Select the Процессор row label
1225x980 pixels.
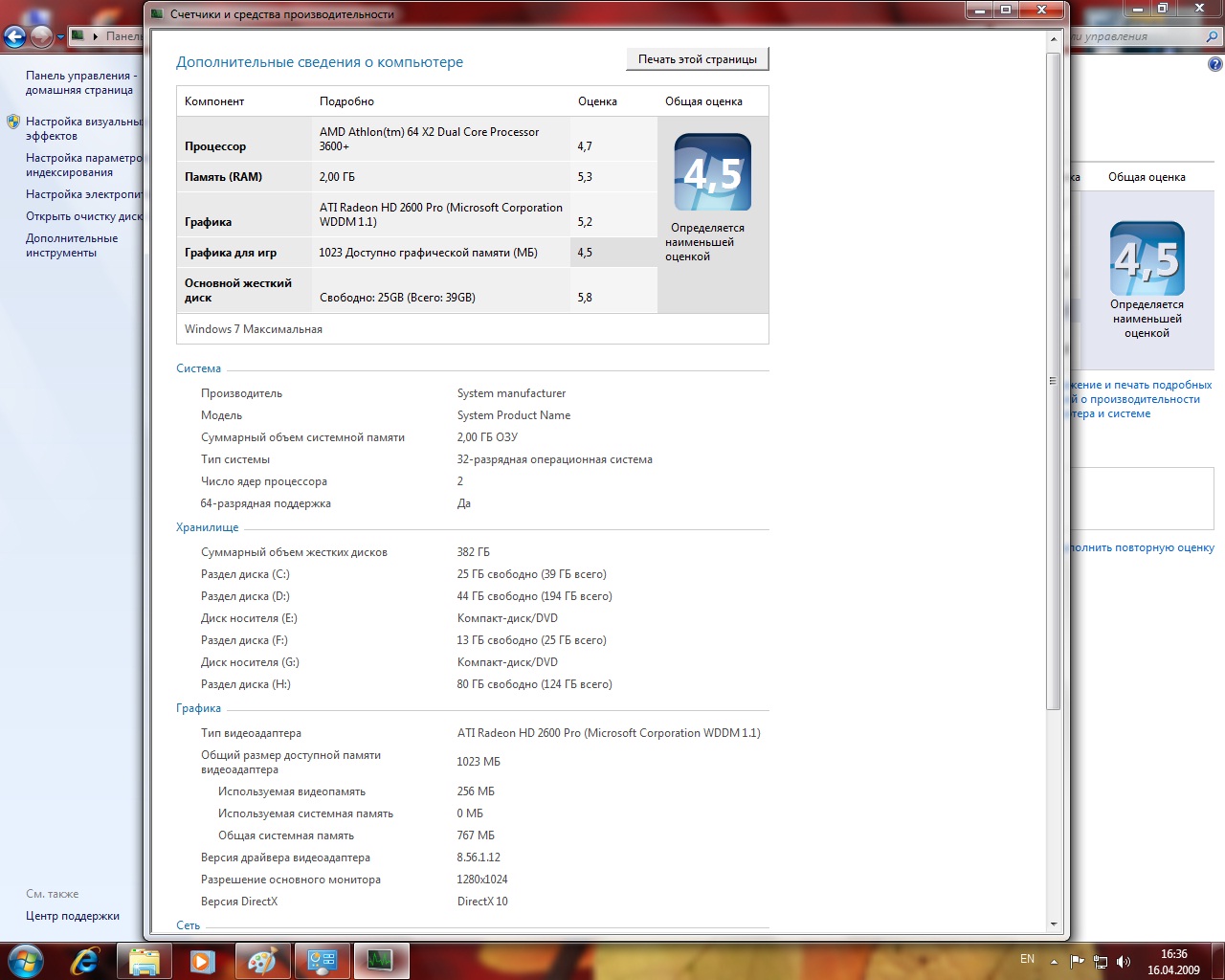click(215, 146)
